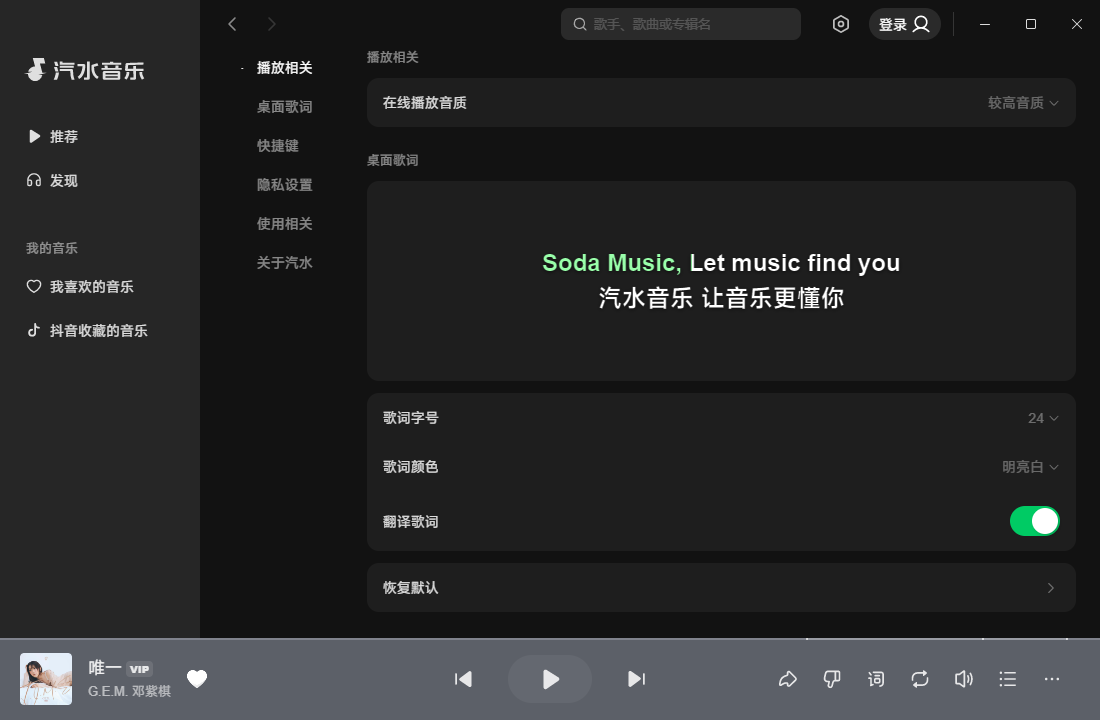Click the 恢复默认 restore defaults row

pos(720,588)
